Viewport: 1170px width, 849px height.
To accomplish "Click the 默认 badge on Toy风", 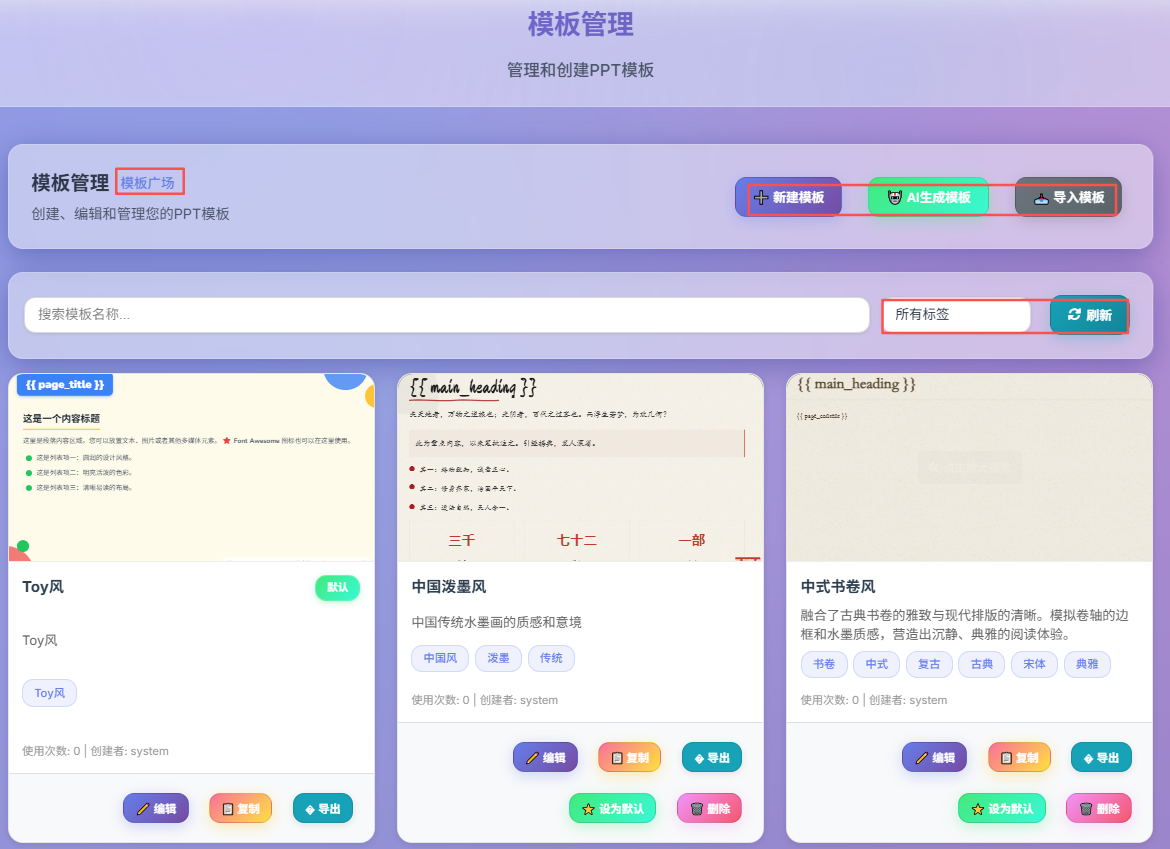I will (337, 587).
